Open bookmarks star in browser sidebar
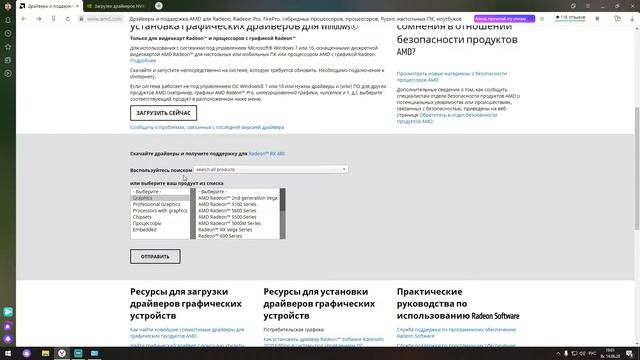640x360 pixels. [x=8, y=47]
